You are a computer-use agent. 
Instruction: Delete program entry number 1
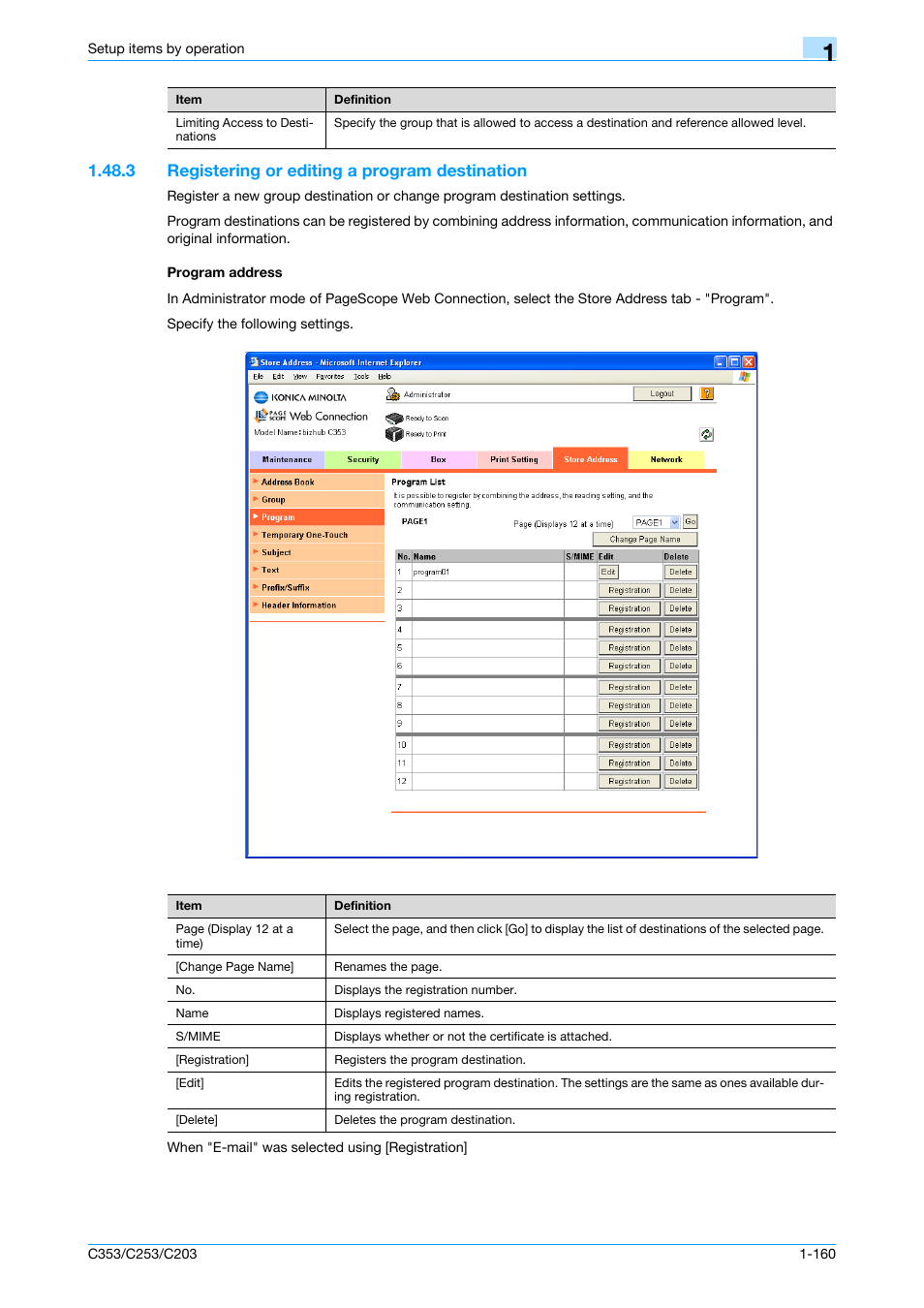coord(681,572)
